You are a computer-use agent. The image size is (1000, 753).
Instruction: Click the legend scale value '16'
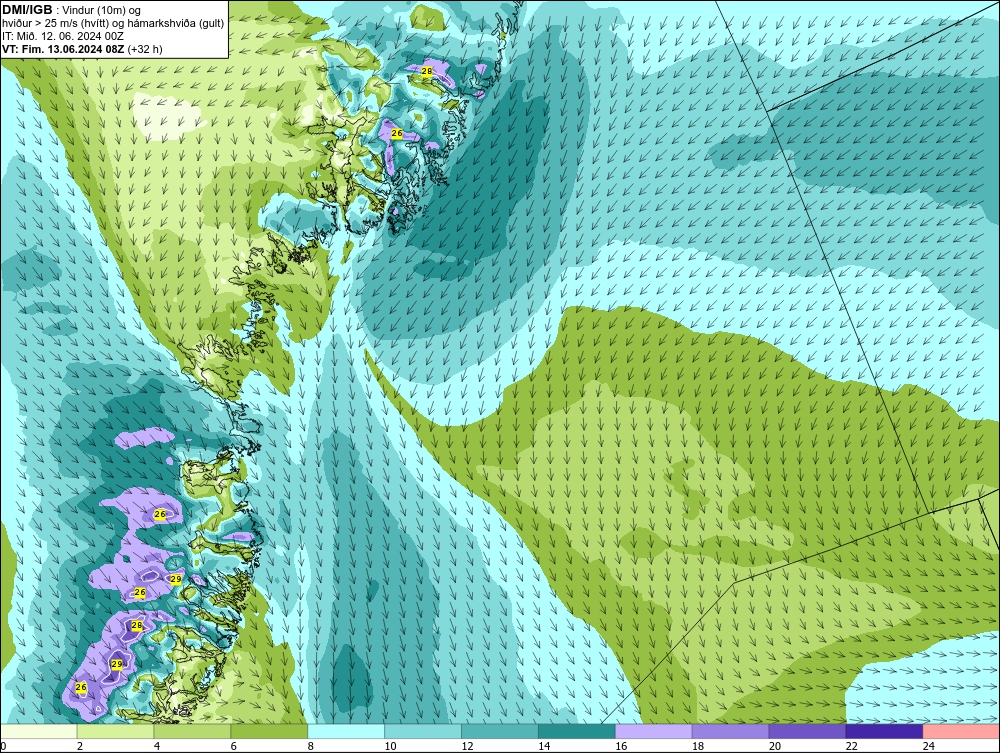click(x=621, y=746)
